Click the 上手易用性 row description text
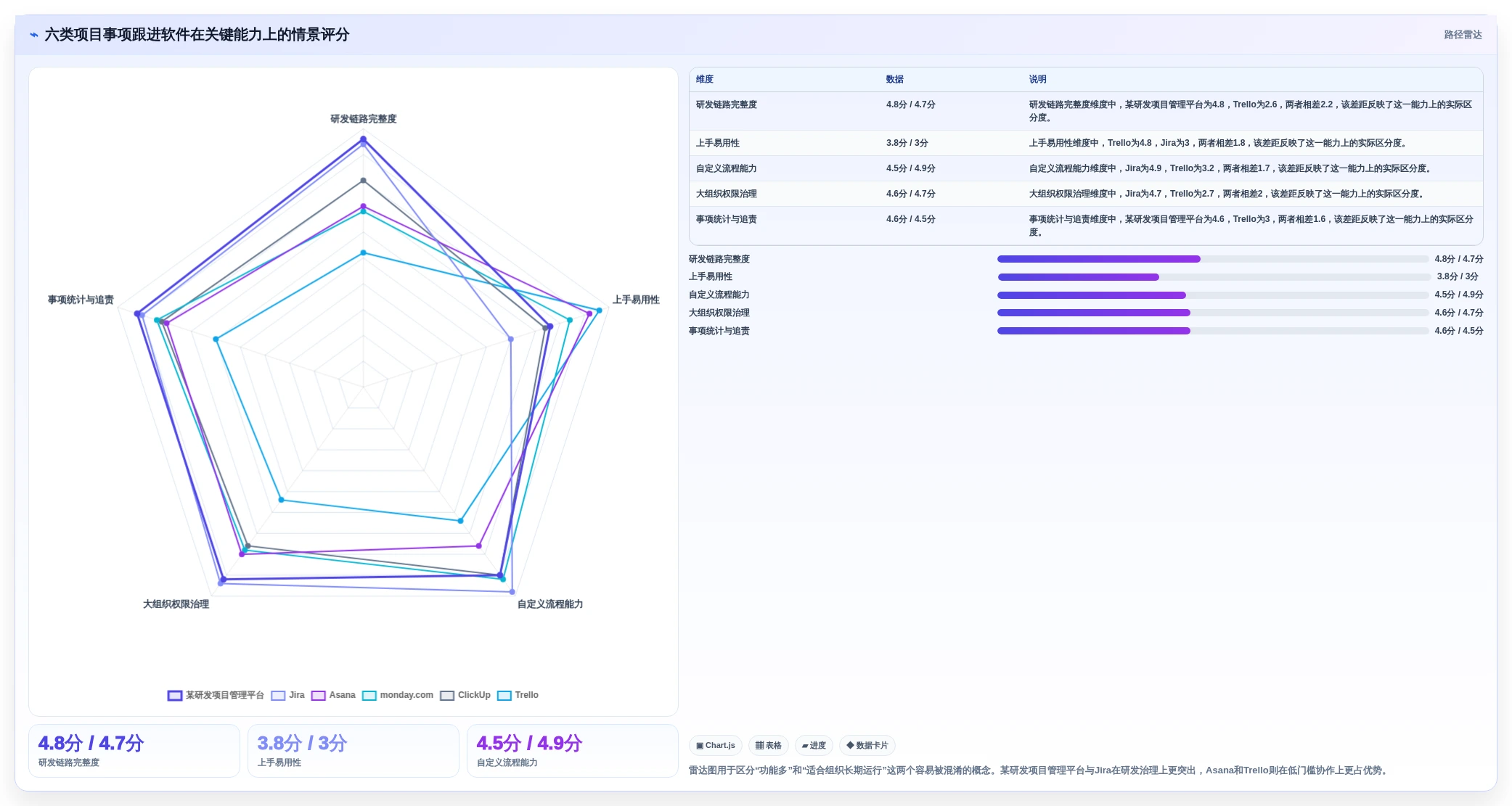 pyautogui.click(x=1219, y=143)
